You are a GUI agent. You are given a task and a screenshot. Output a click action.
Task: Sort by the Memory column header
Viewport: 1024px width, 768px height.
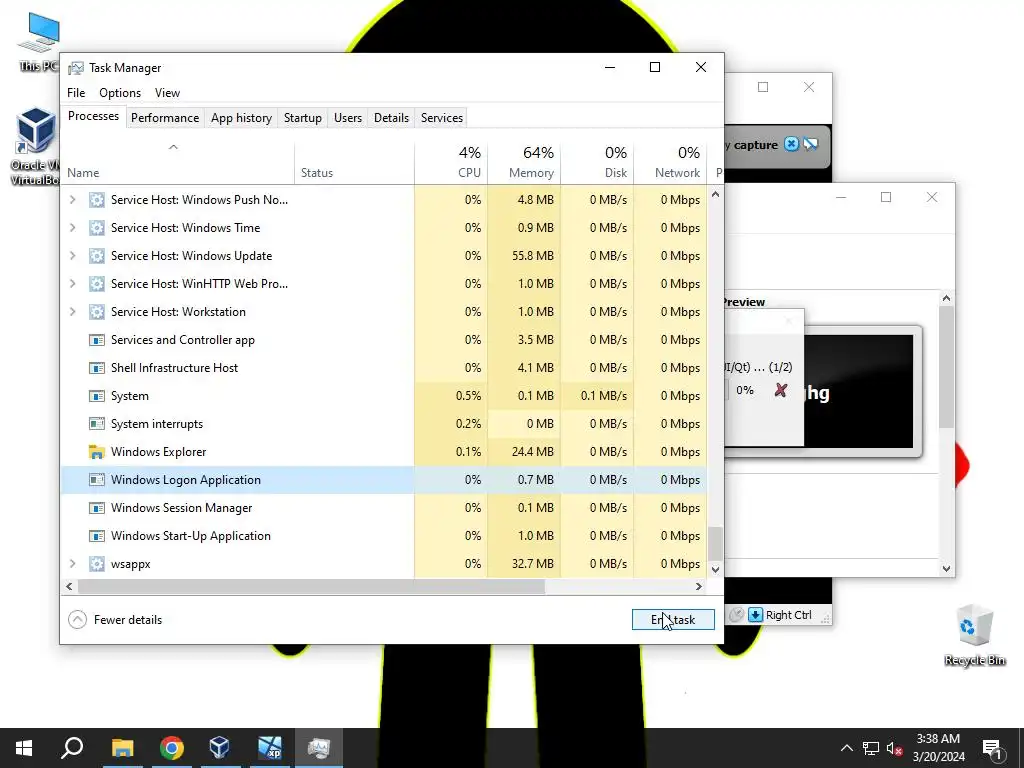[x=524, y=163]
